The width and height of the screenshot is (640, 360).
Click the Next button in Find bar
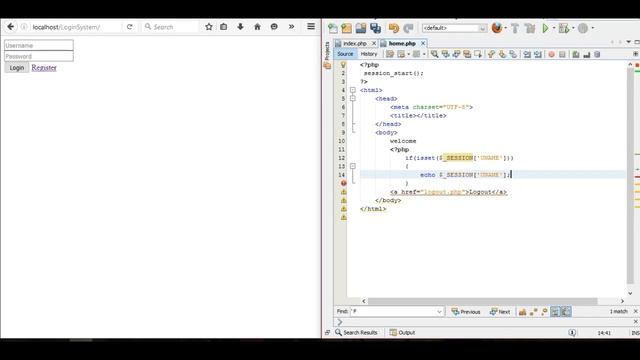500,311
